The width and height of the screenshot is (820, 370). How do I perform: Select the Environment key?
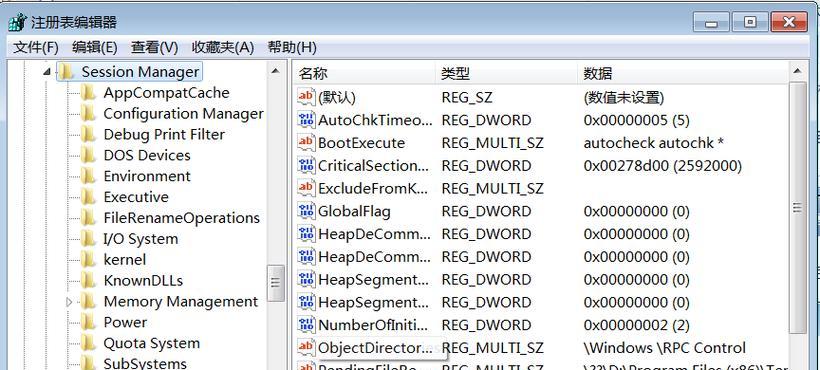pyautogui.click(x=147, y=176)
